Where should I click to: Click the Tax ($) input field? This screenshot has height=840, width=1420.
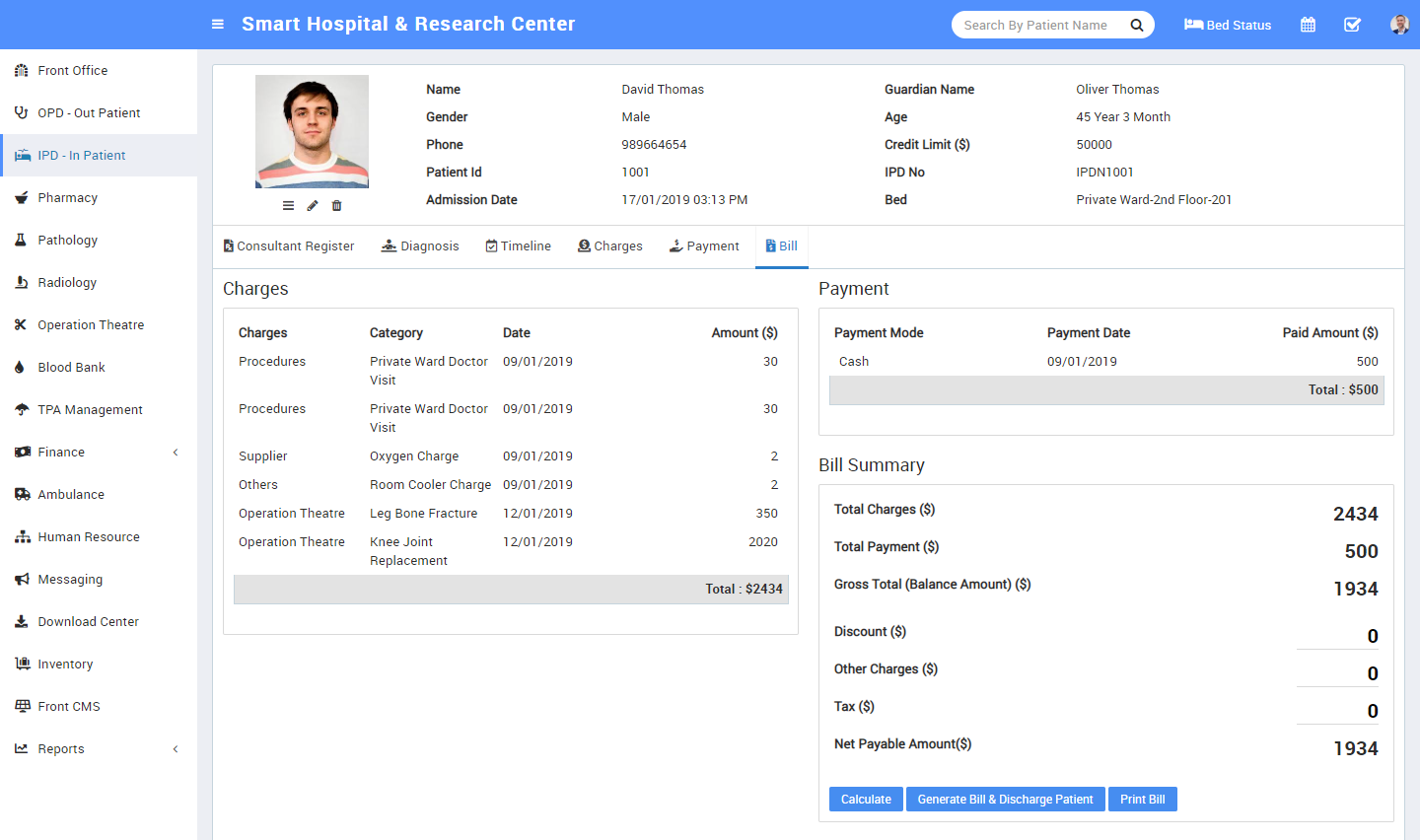click(x=1337, y=711)
